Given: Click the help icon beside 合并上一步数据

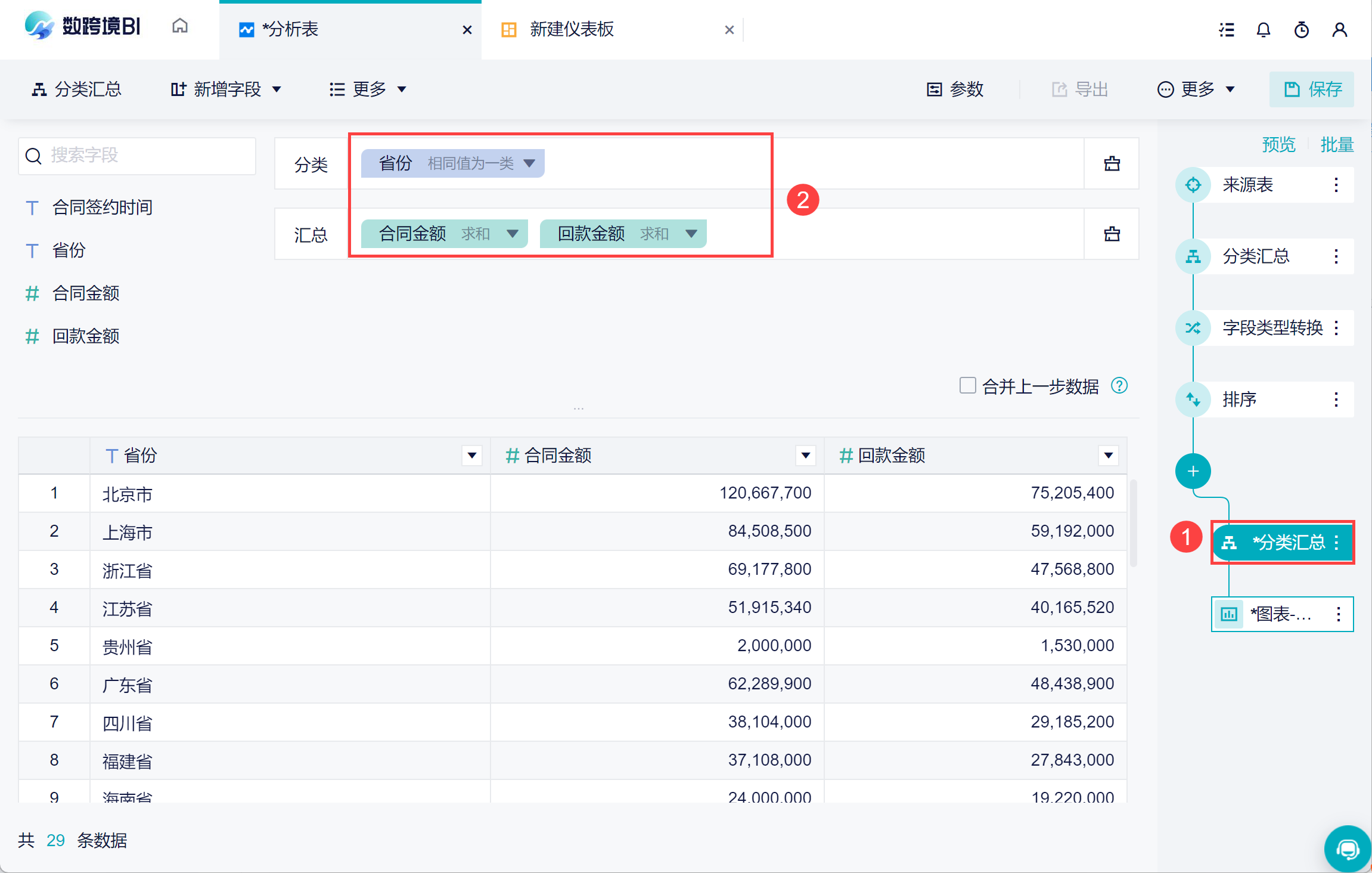Looking at the screenshot, I should tap(1119, 386).
